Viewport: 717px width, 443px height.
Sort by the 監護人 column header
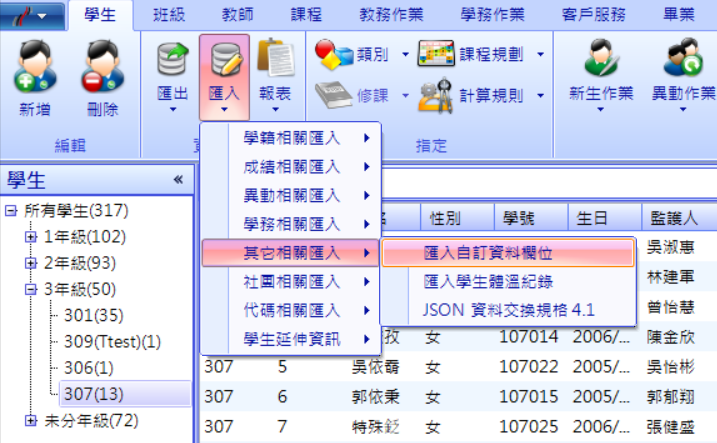[680, 219]
